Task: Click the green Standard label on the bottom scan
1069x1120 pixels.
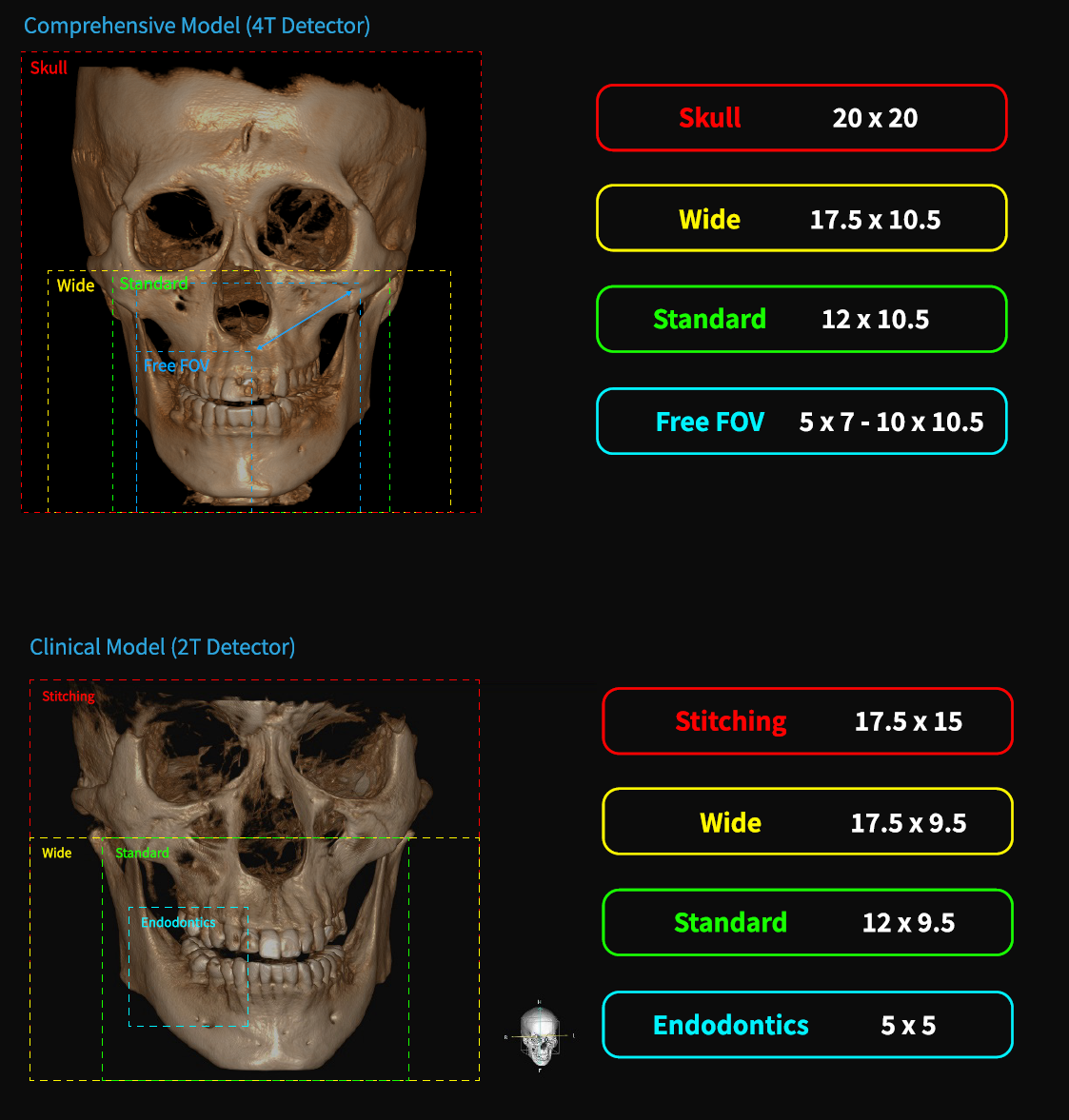Action: pyautogui.click(x=142, y=853)
